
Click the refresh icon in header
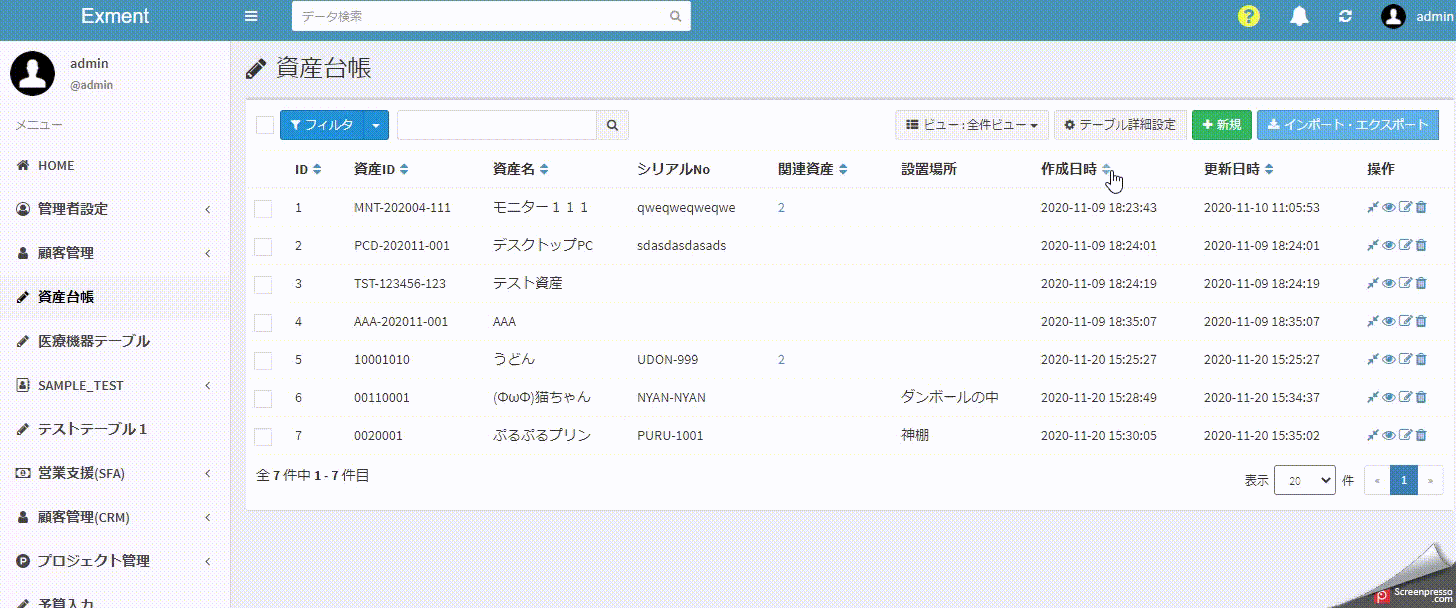click(x=1346, y=16)
